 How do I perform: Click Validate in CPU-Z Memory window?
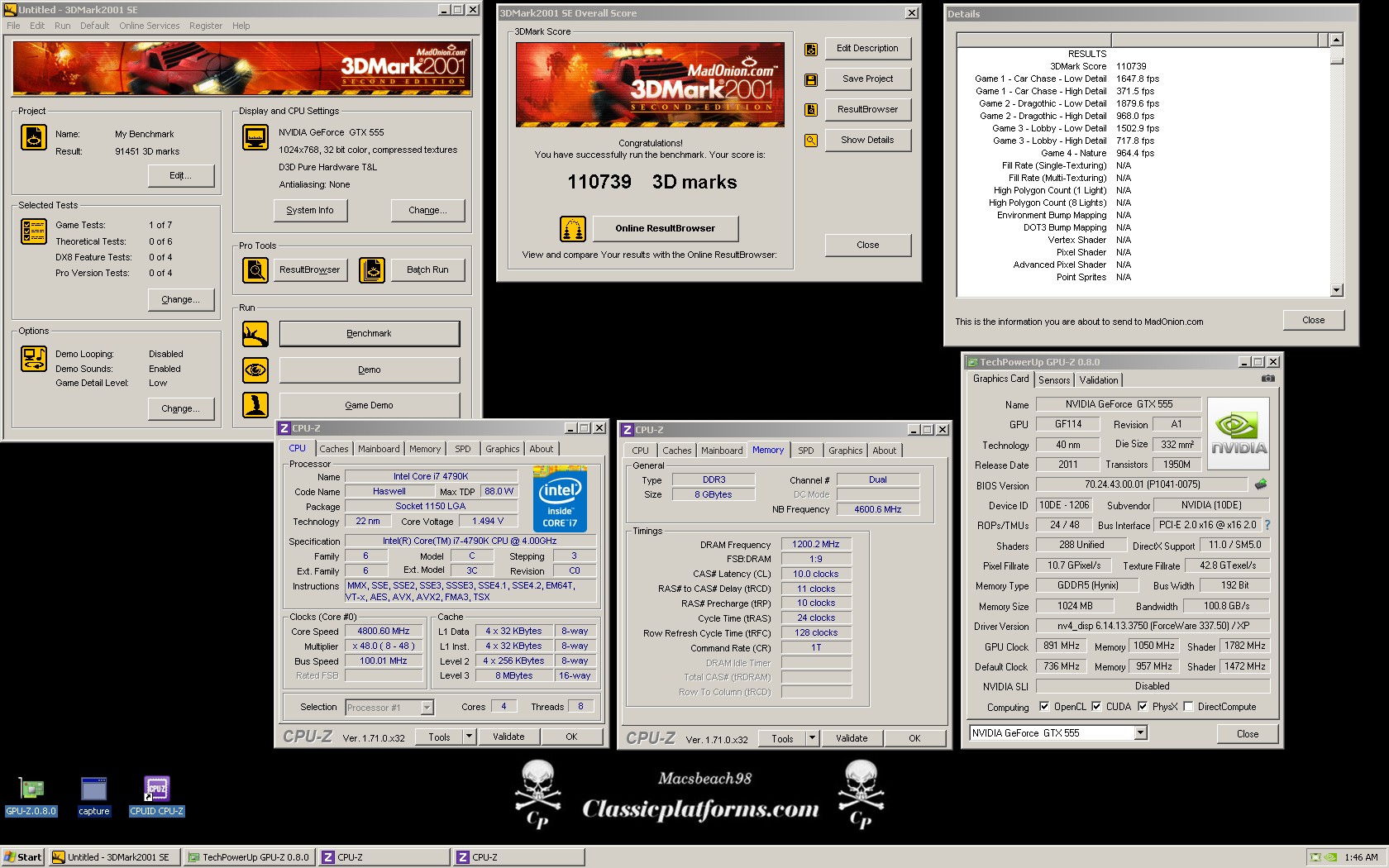(852, 738)
